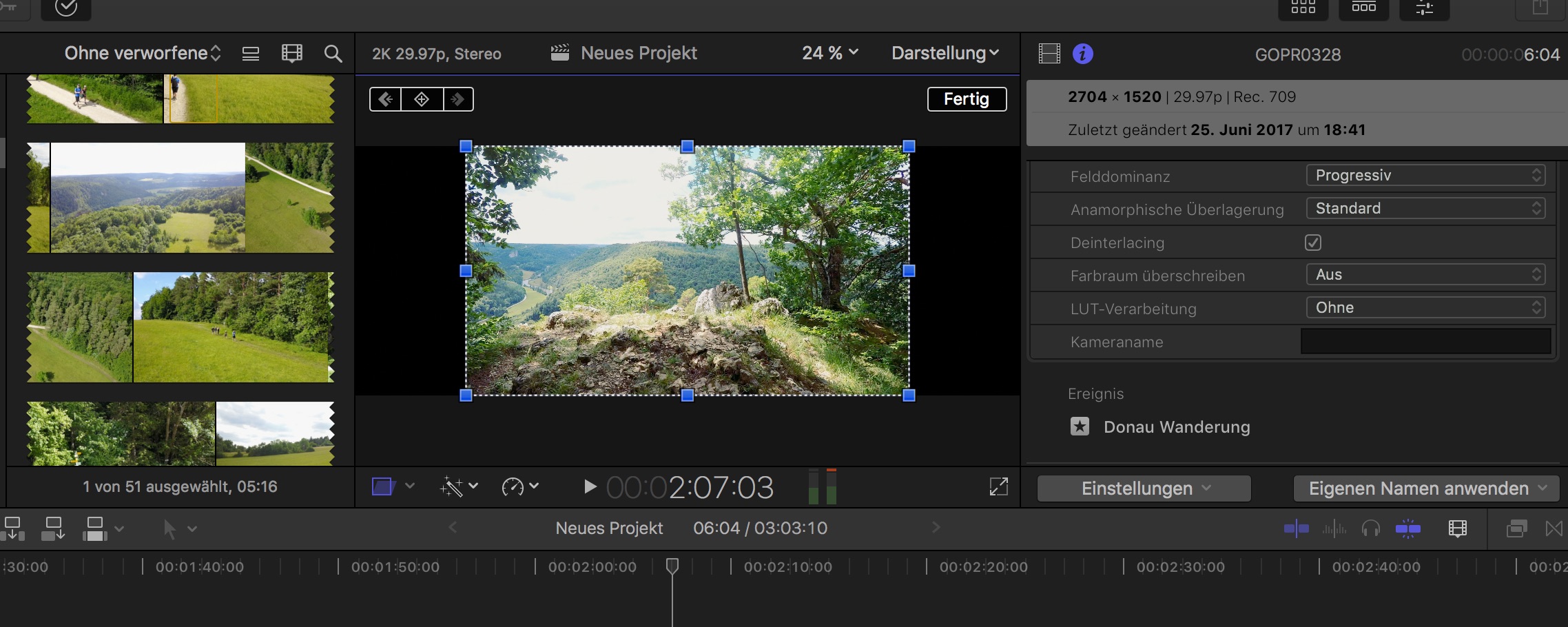Open the 24 % zoom dropdown
This screenshot has width=1568, height=627.
coord(829,53)
